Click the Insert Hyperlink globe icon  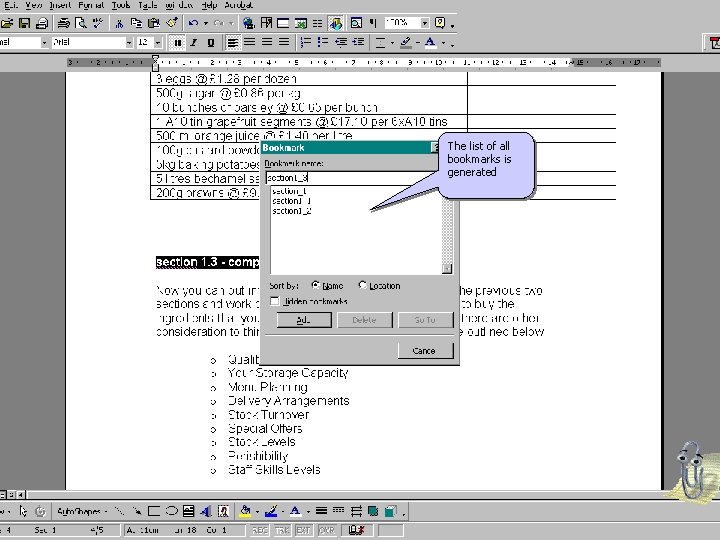[x=249, y=22]
